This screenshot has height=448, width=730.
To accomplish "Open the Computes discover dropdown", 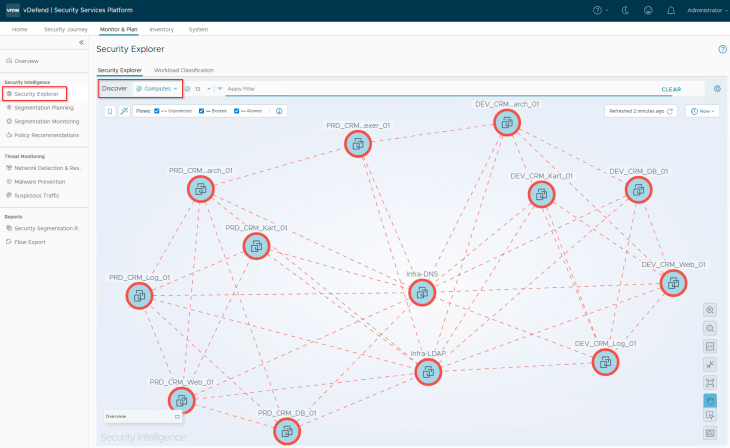I will pos(156,89).
